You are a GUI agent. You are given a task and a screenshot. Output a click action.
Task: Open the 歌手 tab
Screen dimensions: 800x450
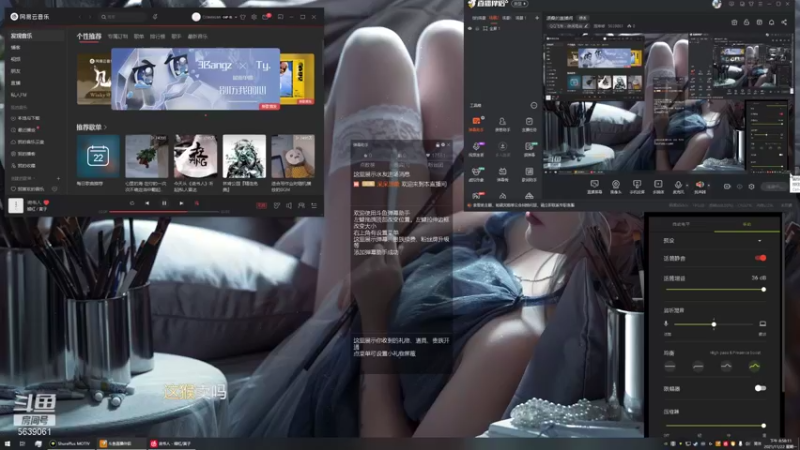point(176,36)
